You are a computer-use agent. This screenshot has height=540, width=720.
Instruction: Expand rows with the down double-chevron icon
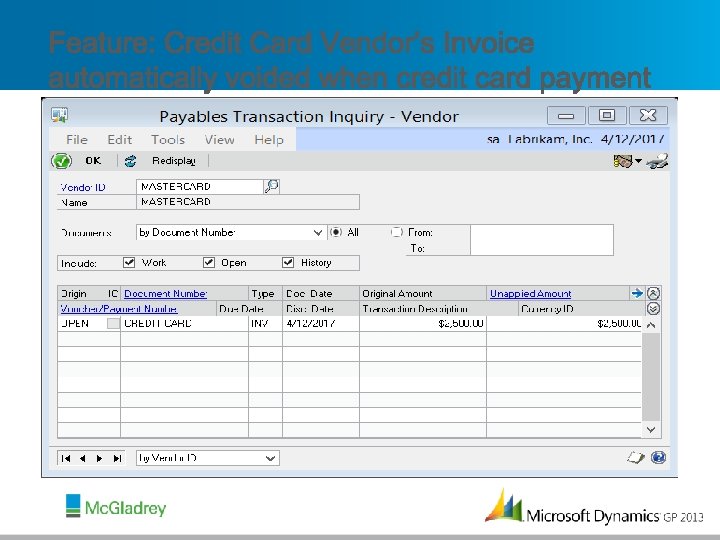(653, 309)
